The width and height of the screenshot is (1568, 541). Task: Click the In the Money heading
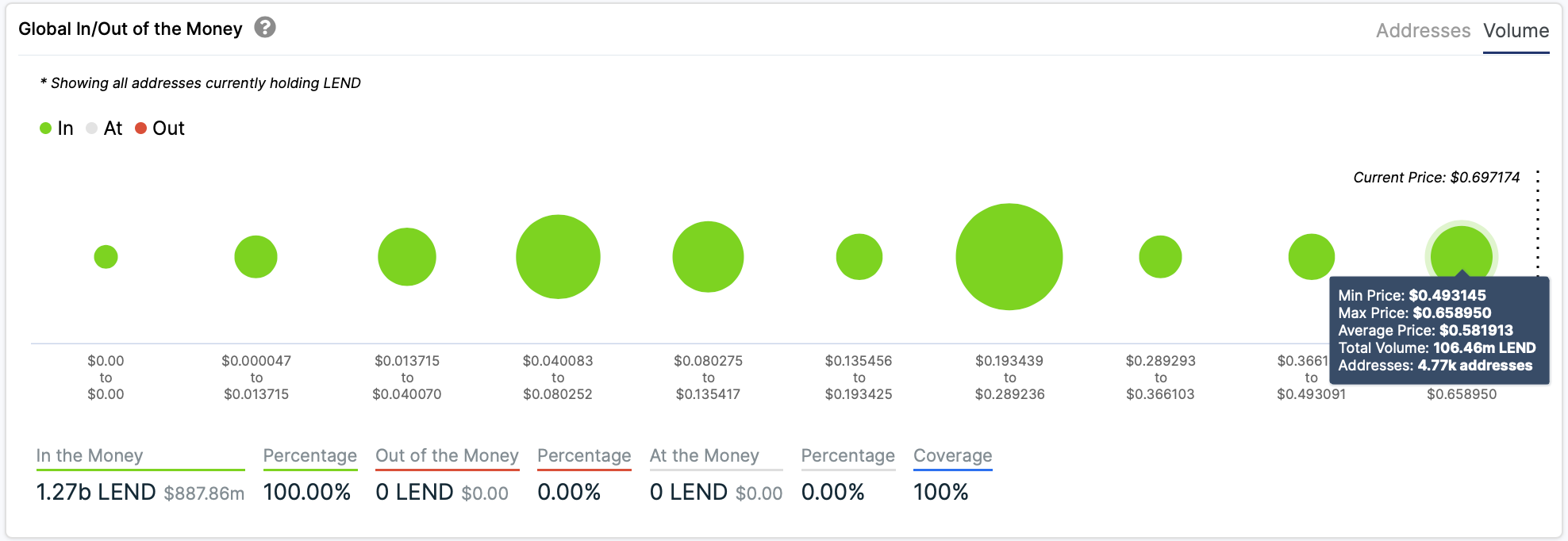coord(90,455)
